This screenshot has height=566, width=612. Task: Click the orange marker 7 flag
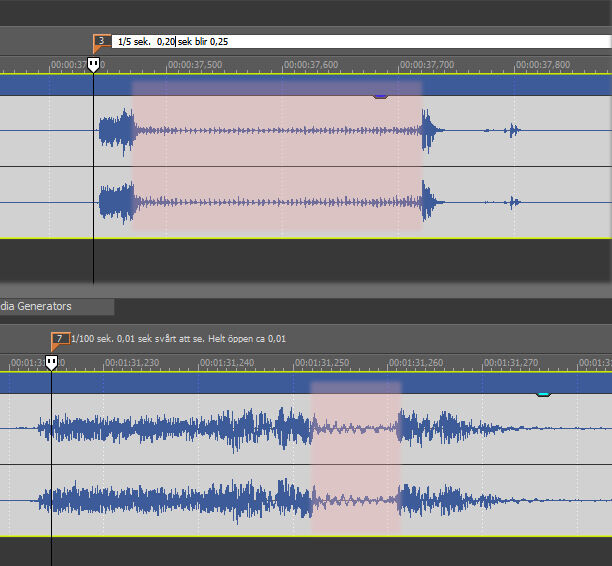(59, 339)
